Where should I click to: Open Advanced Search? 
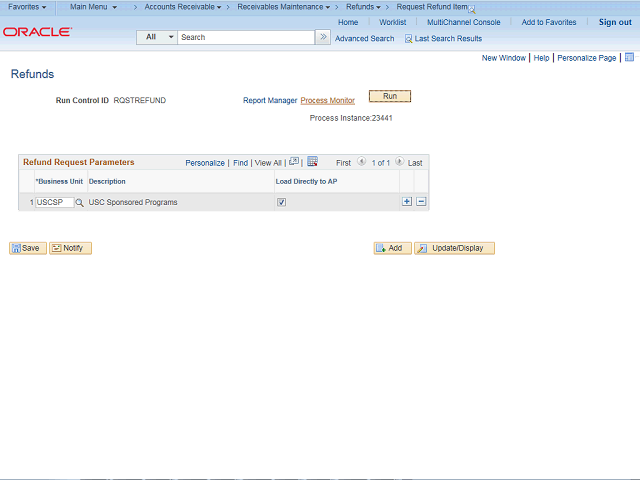click(x=364, y=39)
